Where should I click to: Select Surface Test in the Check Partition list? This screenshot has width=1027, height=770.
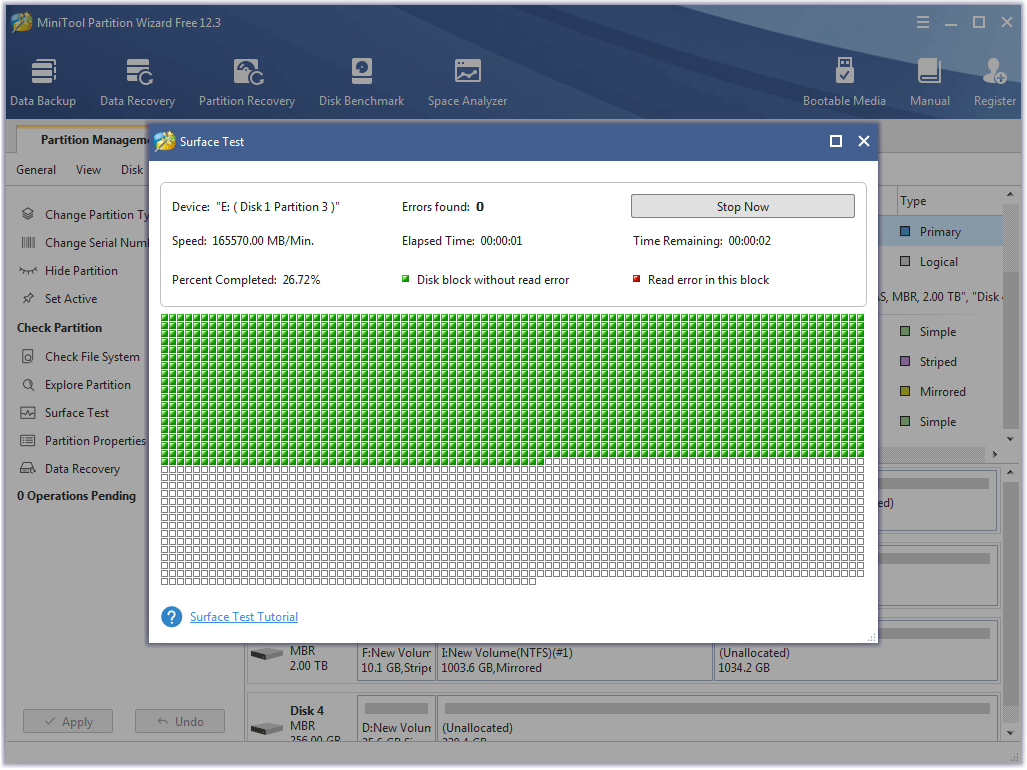[x=77, y=413]
